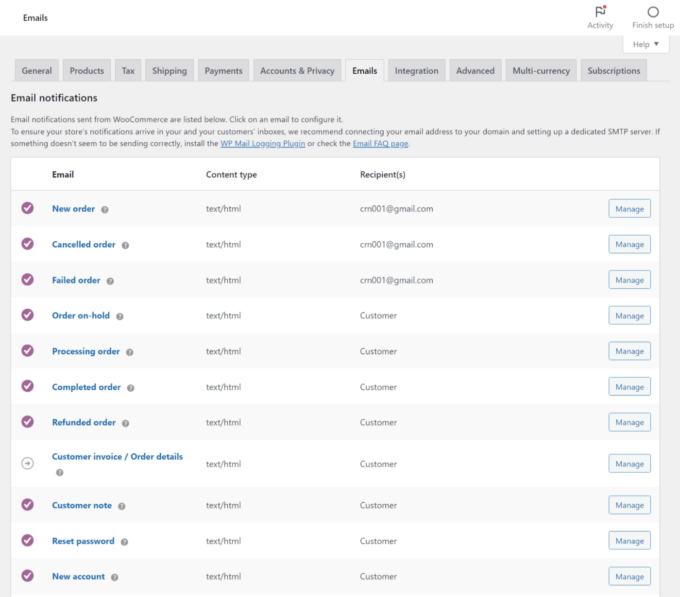This screenshot has height=597, width=680.
Task: Open the WP Mail Logging Plugin link
Action: 263,144
